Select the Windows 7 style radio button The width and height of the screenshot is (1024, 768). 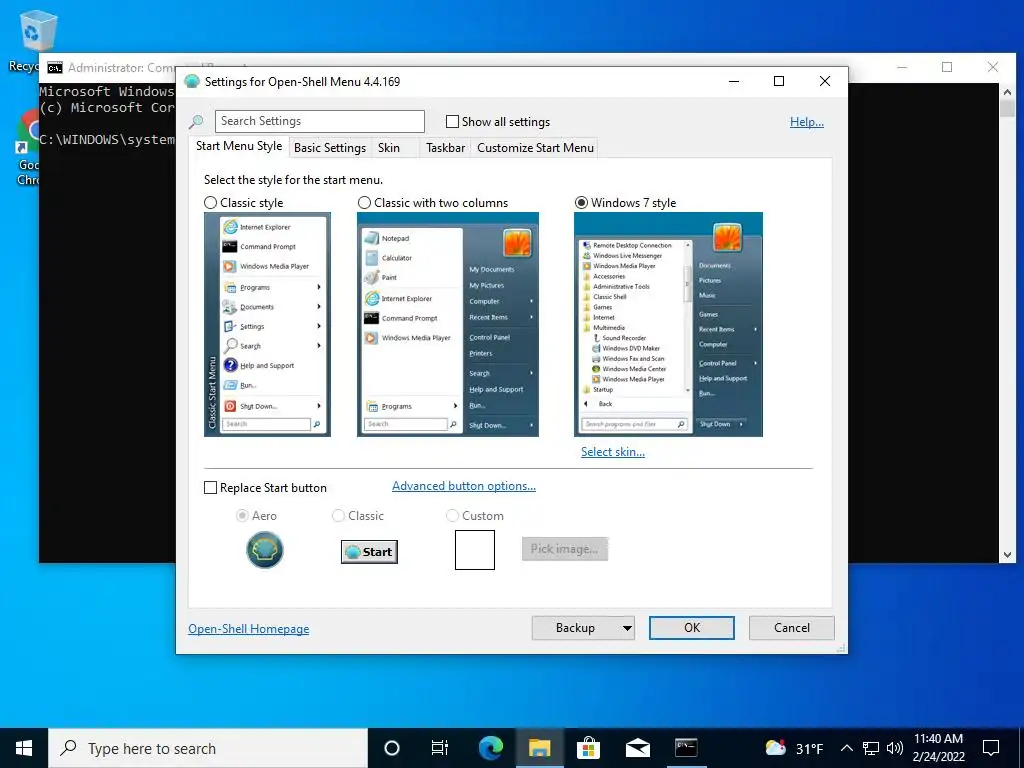click(581, 203)
